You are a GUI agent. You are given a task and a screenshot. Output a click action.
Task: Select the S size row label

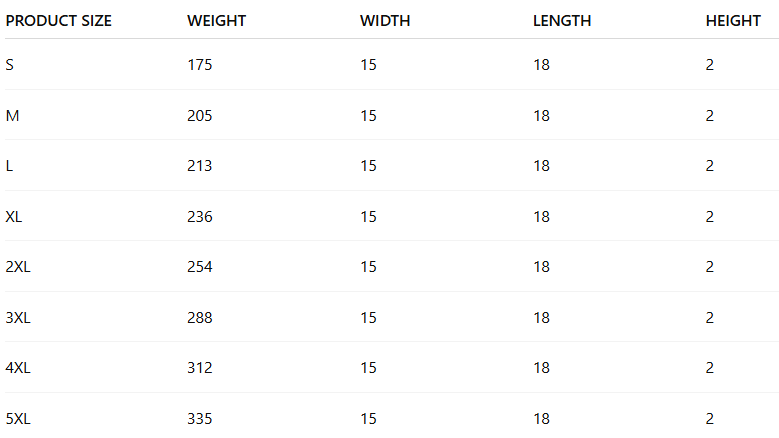(x=10, y=65)
